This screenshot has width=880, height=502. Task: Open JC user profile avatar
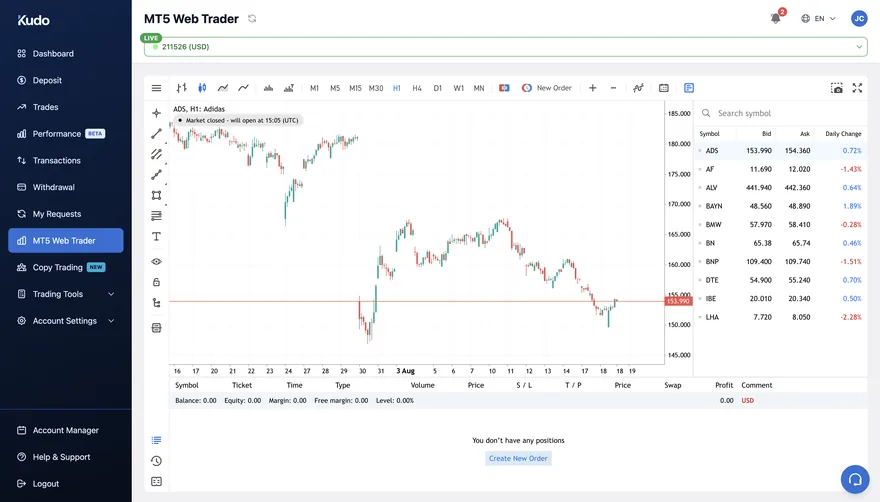[x=859, y=19]
